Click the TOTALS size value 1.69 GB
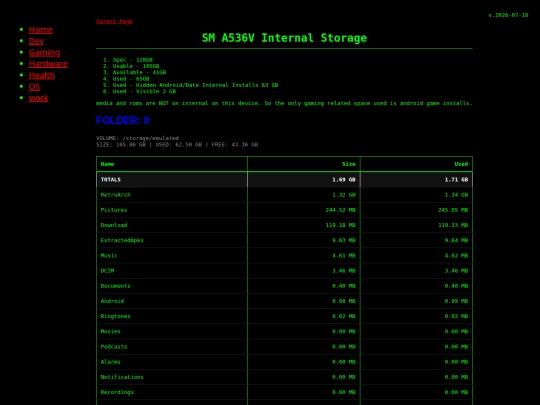 pyautogui.click(x=344, y=179)
